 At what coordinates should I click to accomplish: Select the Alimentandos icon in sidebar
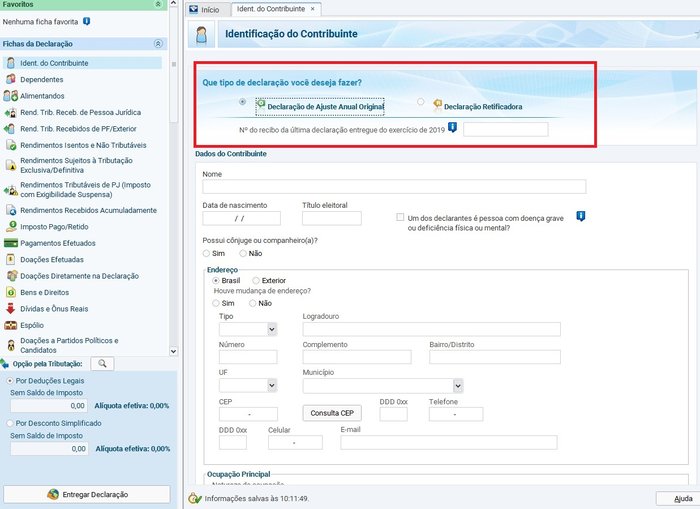click(11, 96)
